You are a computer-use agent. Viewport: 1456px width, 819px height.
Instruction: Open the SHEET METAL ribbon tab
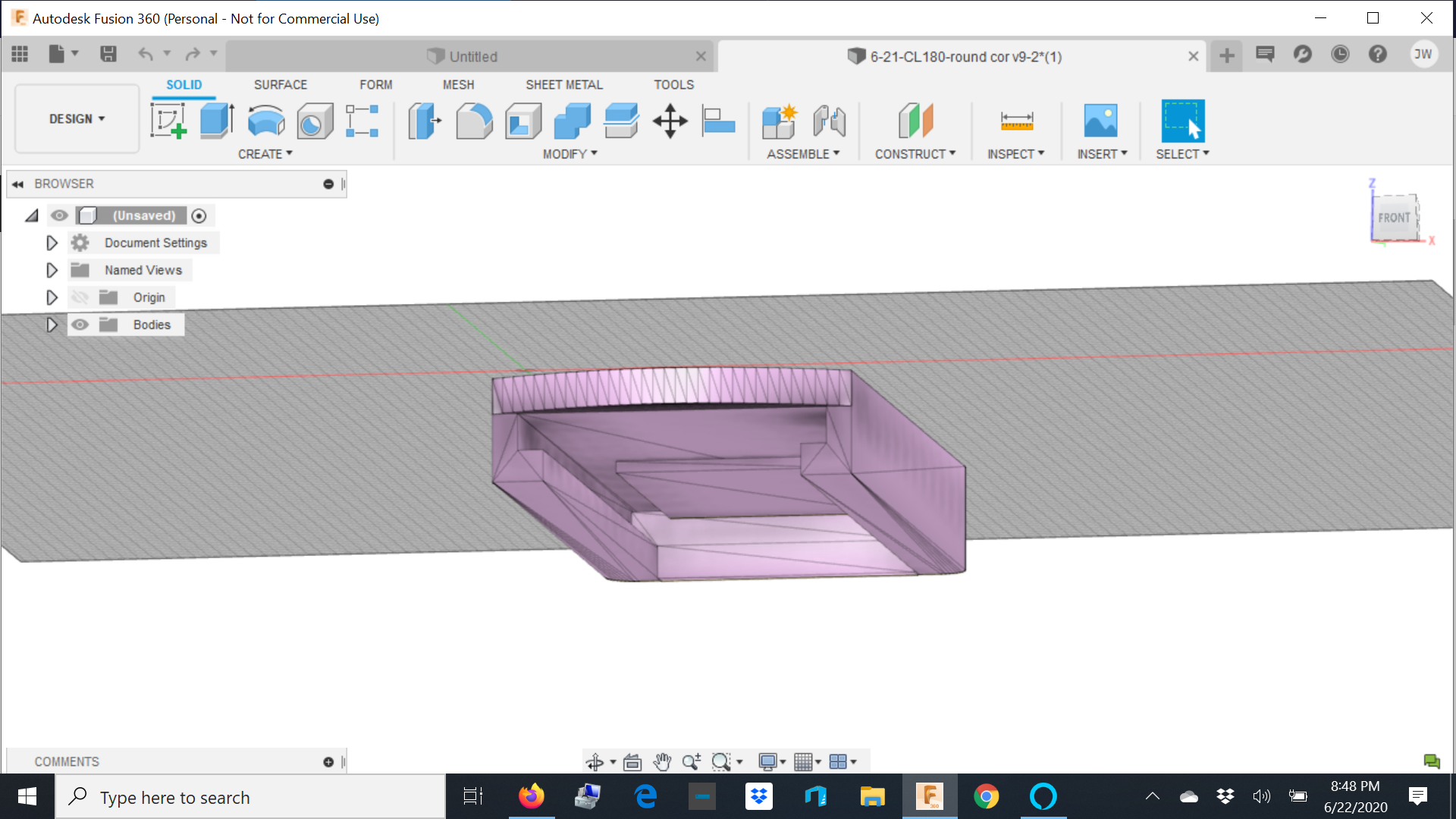click(564, 84)
